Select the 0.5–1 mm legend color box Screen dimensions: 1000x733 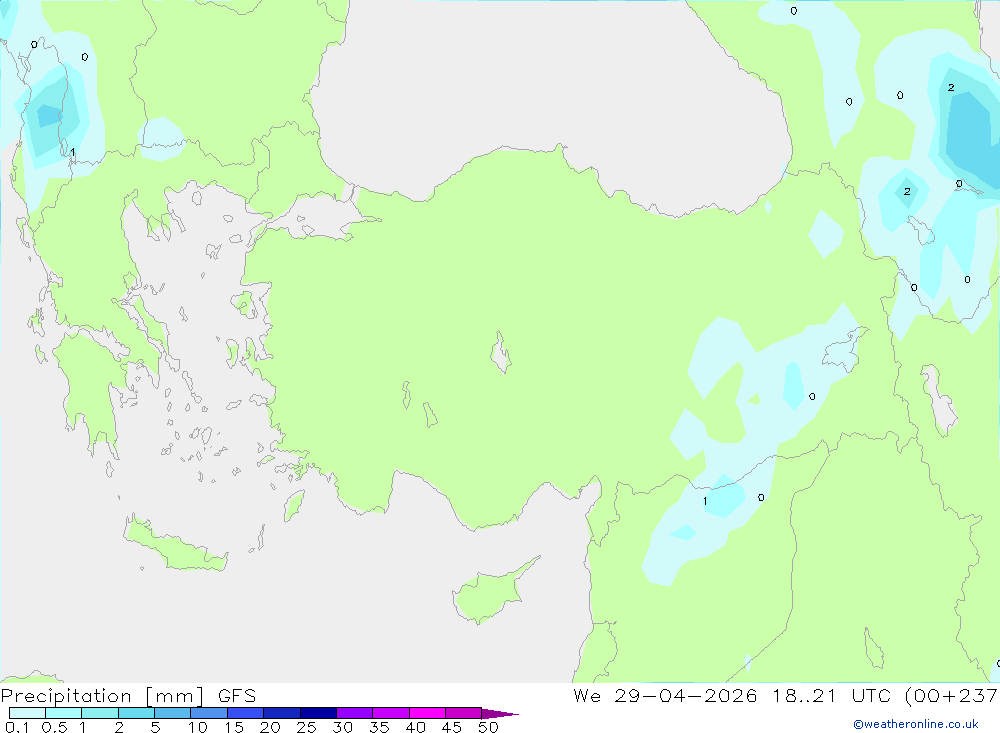[x=63, y=713]
